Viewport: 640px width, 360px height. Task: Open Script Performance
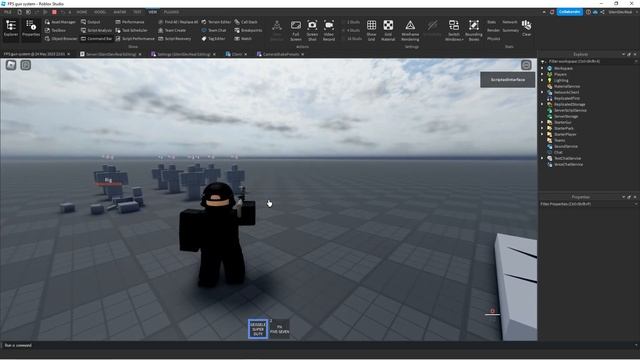coord(135,39)
